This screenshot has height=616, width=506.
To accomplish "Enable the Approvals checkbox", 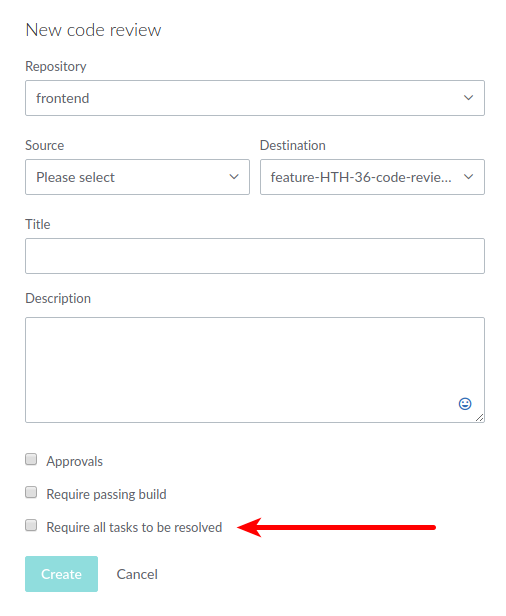I will pos(31,459).
